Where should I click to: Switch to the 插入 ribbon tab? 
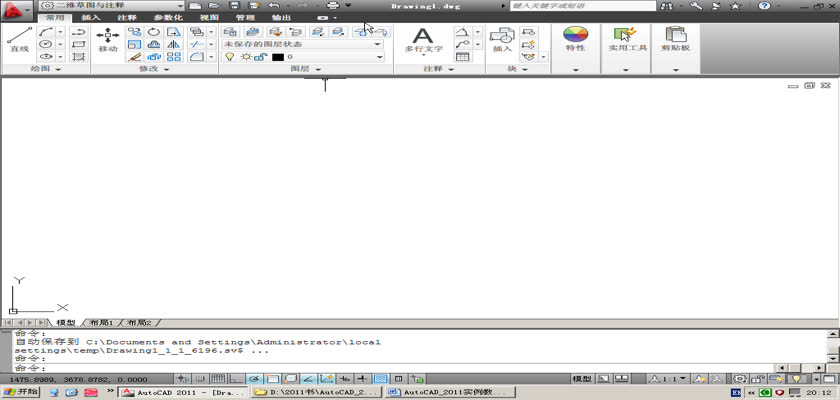(90, 18)
